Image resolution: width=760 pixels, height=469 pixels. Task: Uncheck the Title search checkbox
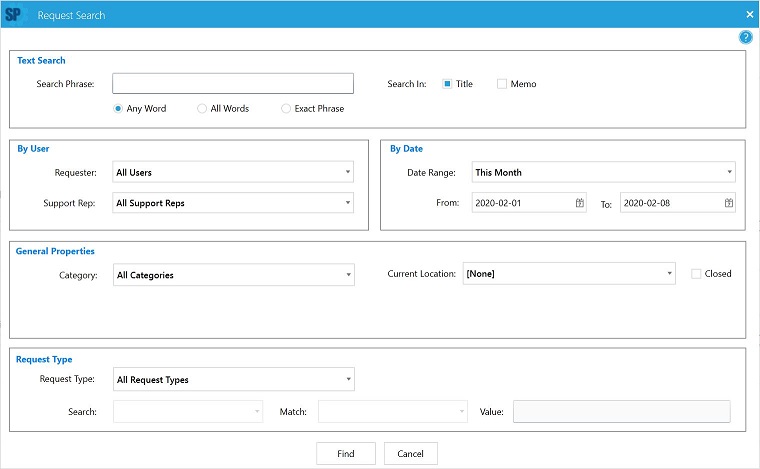click(x=447, y=84)
